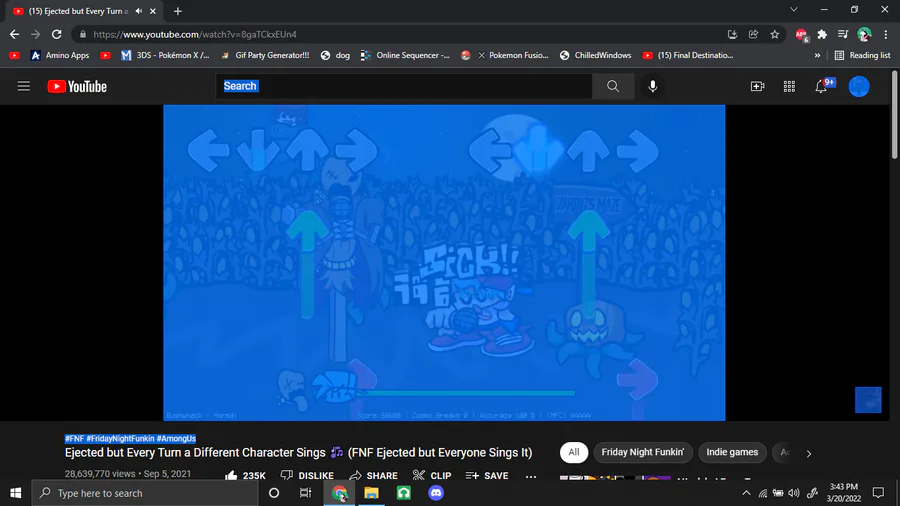900x506 pixels.
Task: Select the All filter chip
Action: [x=573, y=452]
